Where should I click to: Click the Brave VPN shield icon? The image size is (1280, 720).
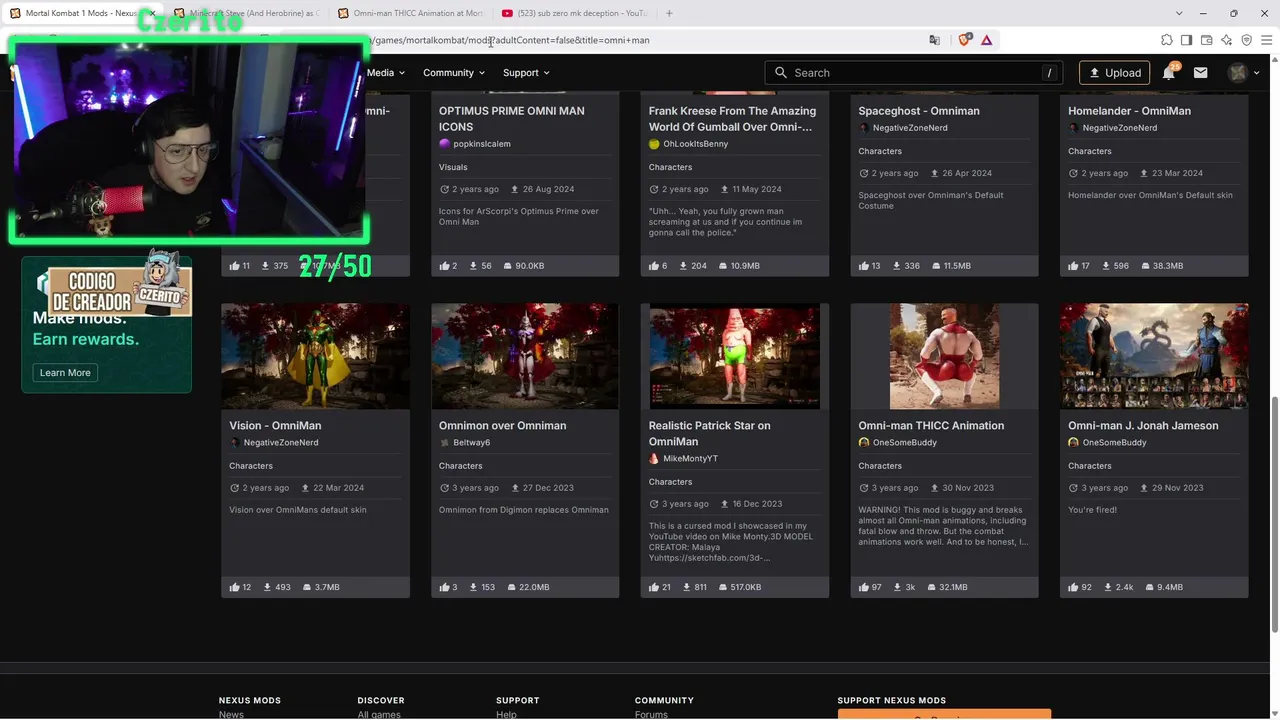tap(1247, 40)
